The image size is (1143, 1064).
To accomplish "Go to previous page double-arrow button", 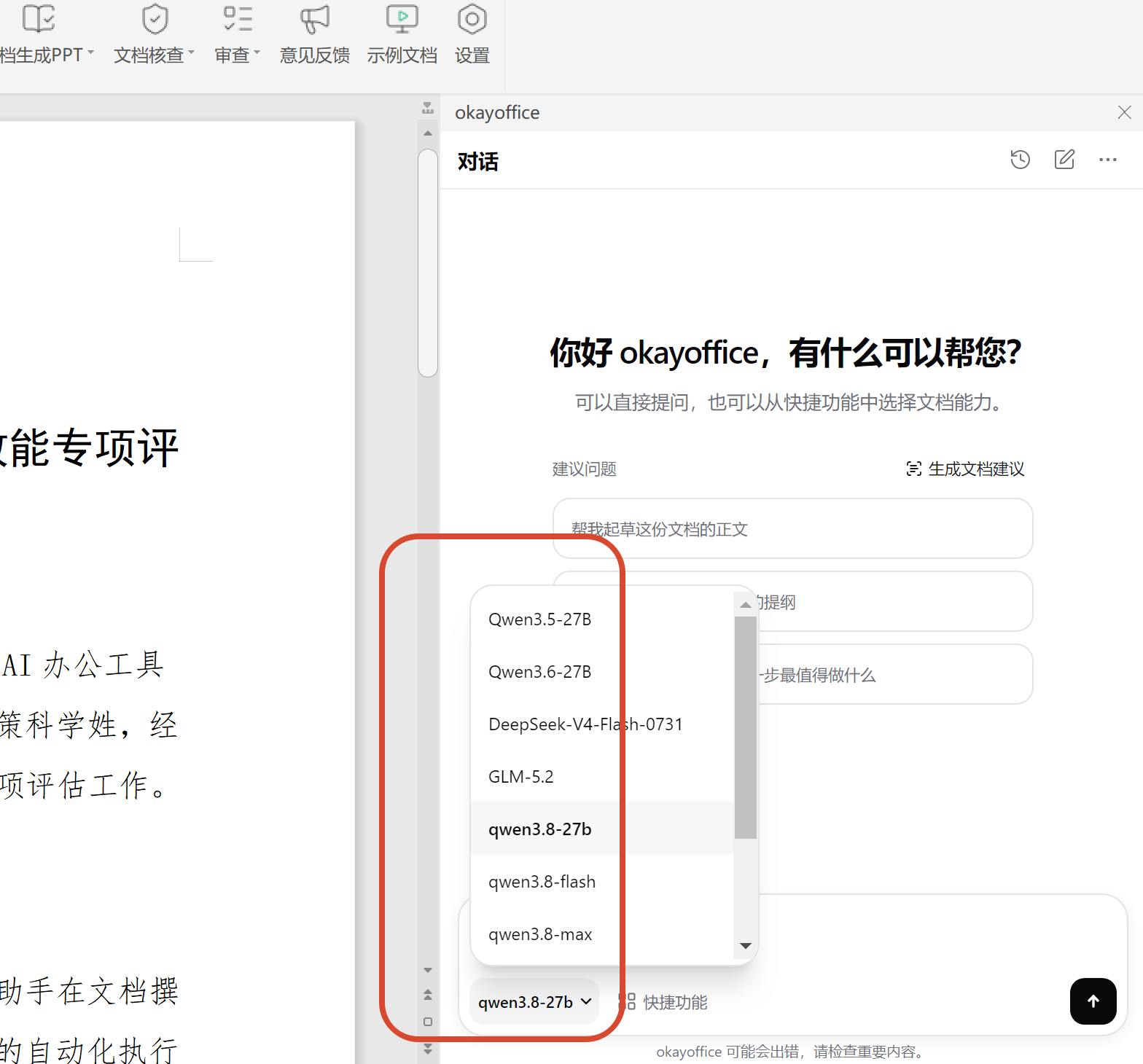I will (x=428, y=995).
